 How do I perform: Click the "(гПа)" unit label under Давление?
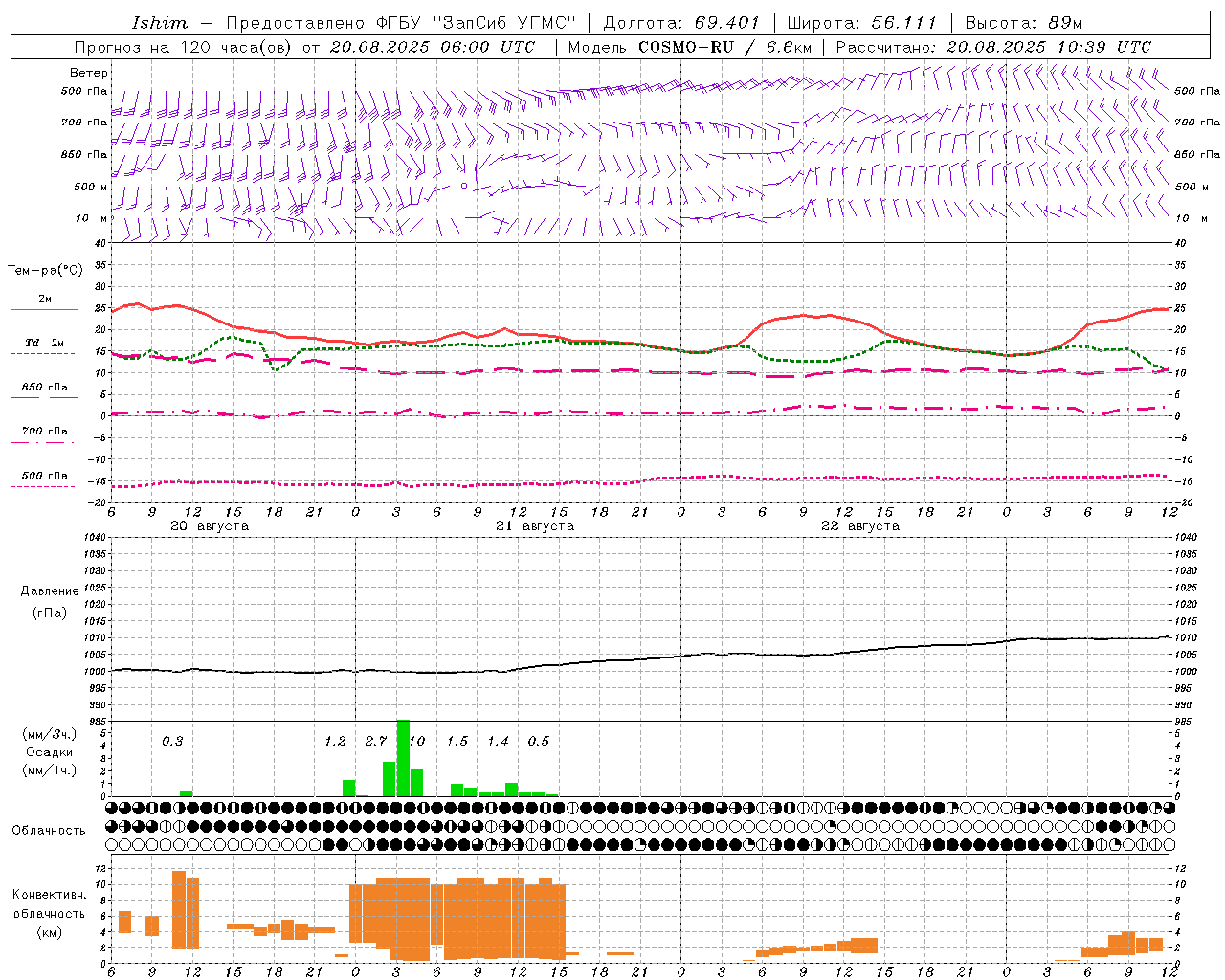click(x=50, y=613)
